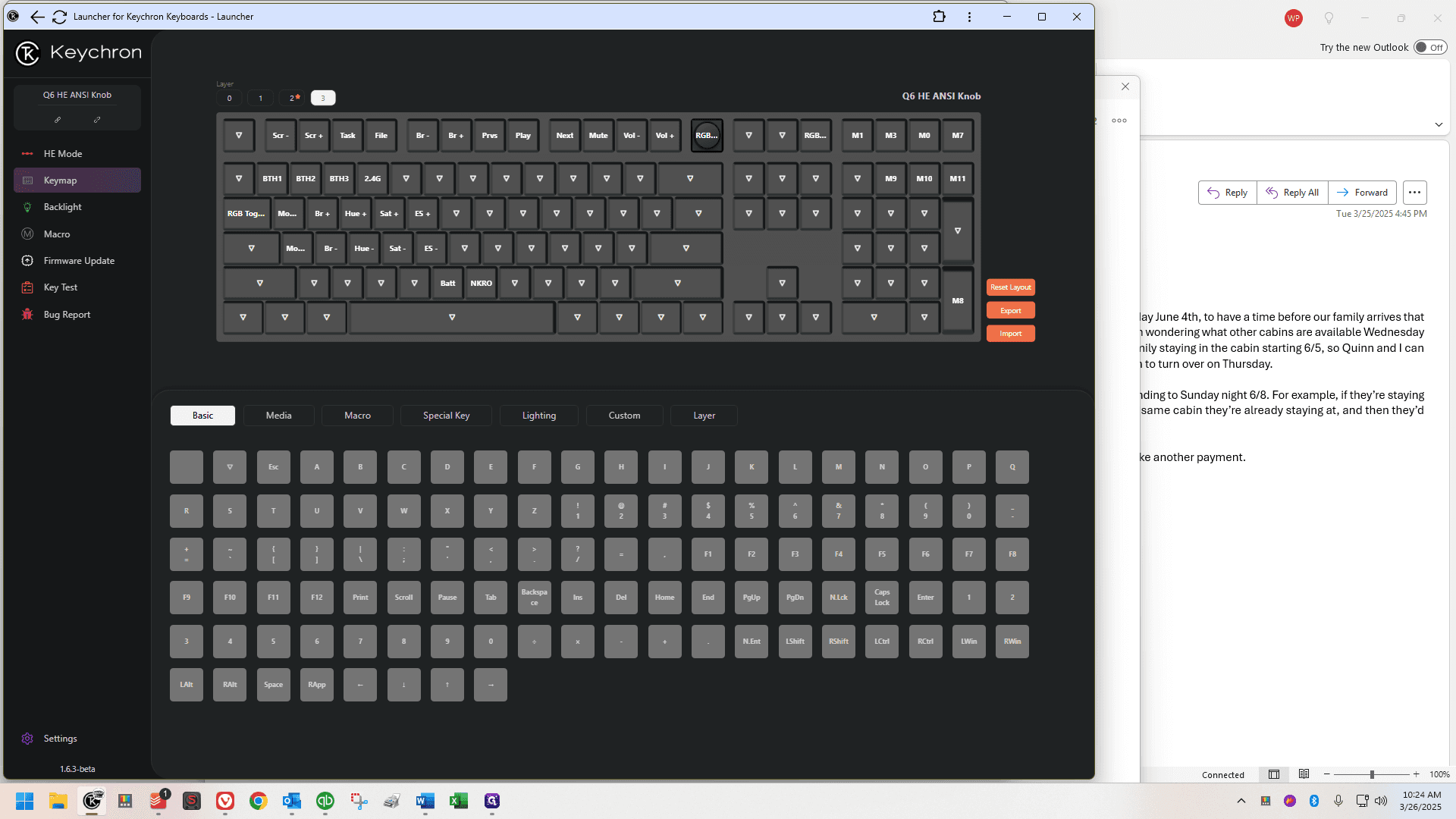Select layer 3
Screen dimensions: 1456x819
coord(323,98)
